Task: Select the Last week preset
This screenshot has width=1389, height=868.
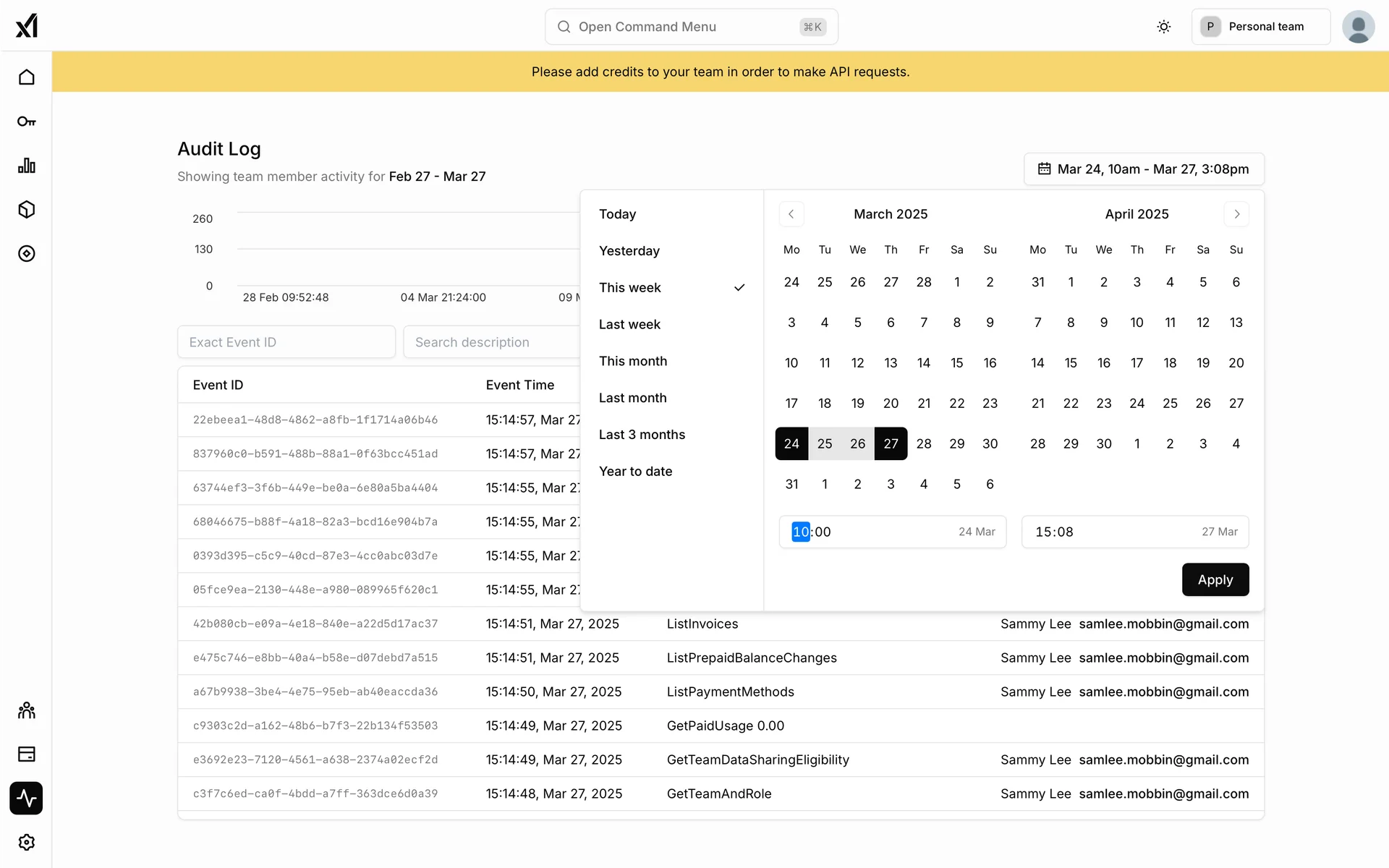Action: 629,325
